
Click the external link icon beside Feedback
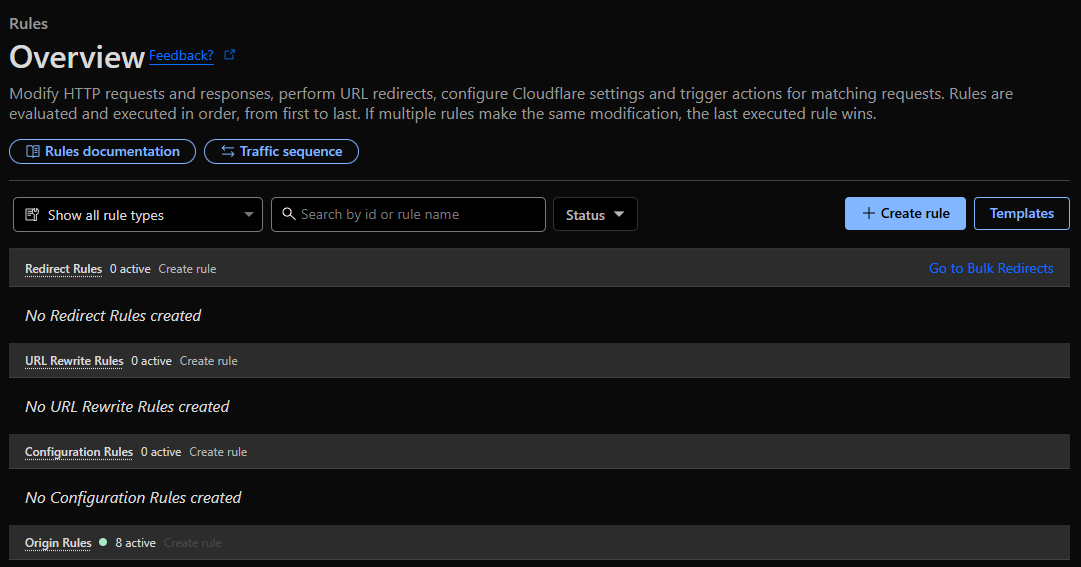point(230,55)
